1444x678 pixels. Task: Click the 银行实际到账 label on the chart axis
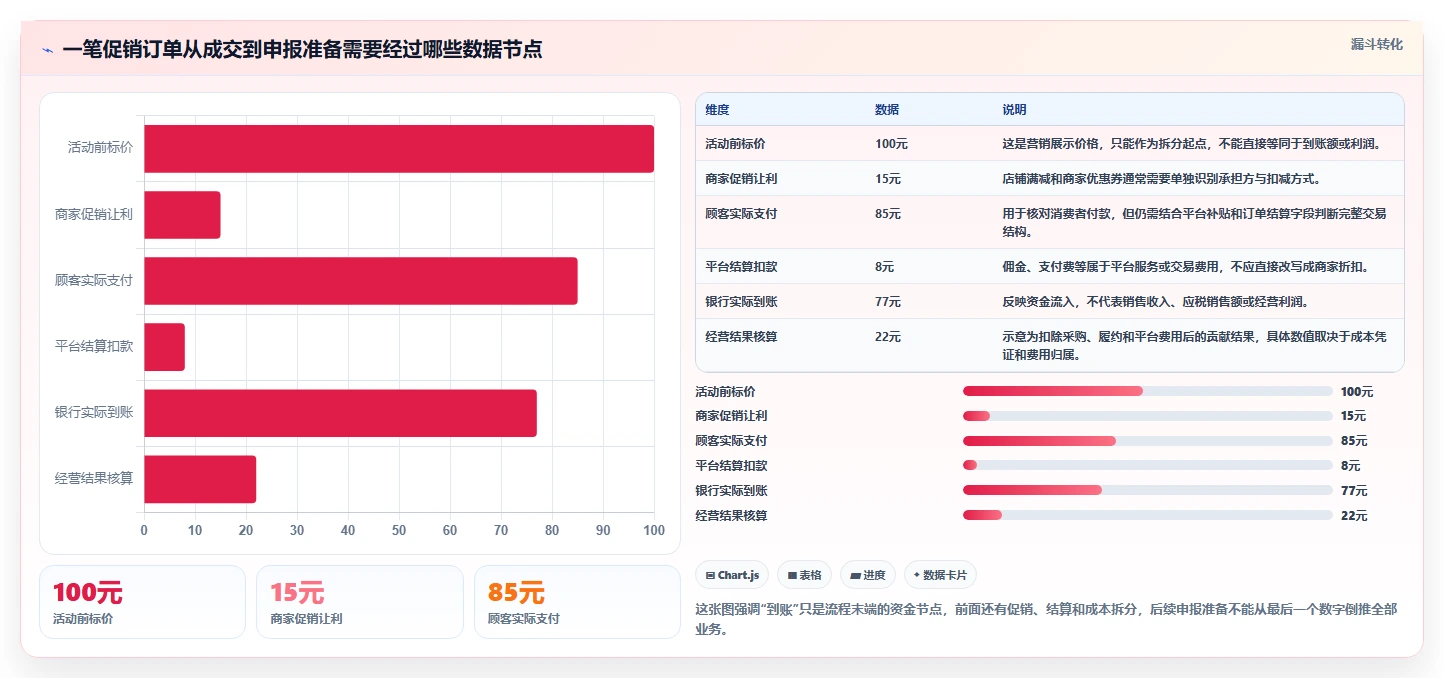click(x=94, y=412)
